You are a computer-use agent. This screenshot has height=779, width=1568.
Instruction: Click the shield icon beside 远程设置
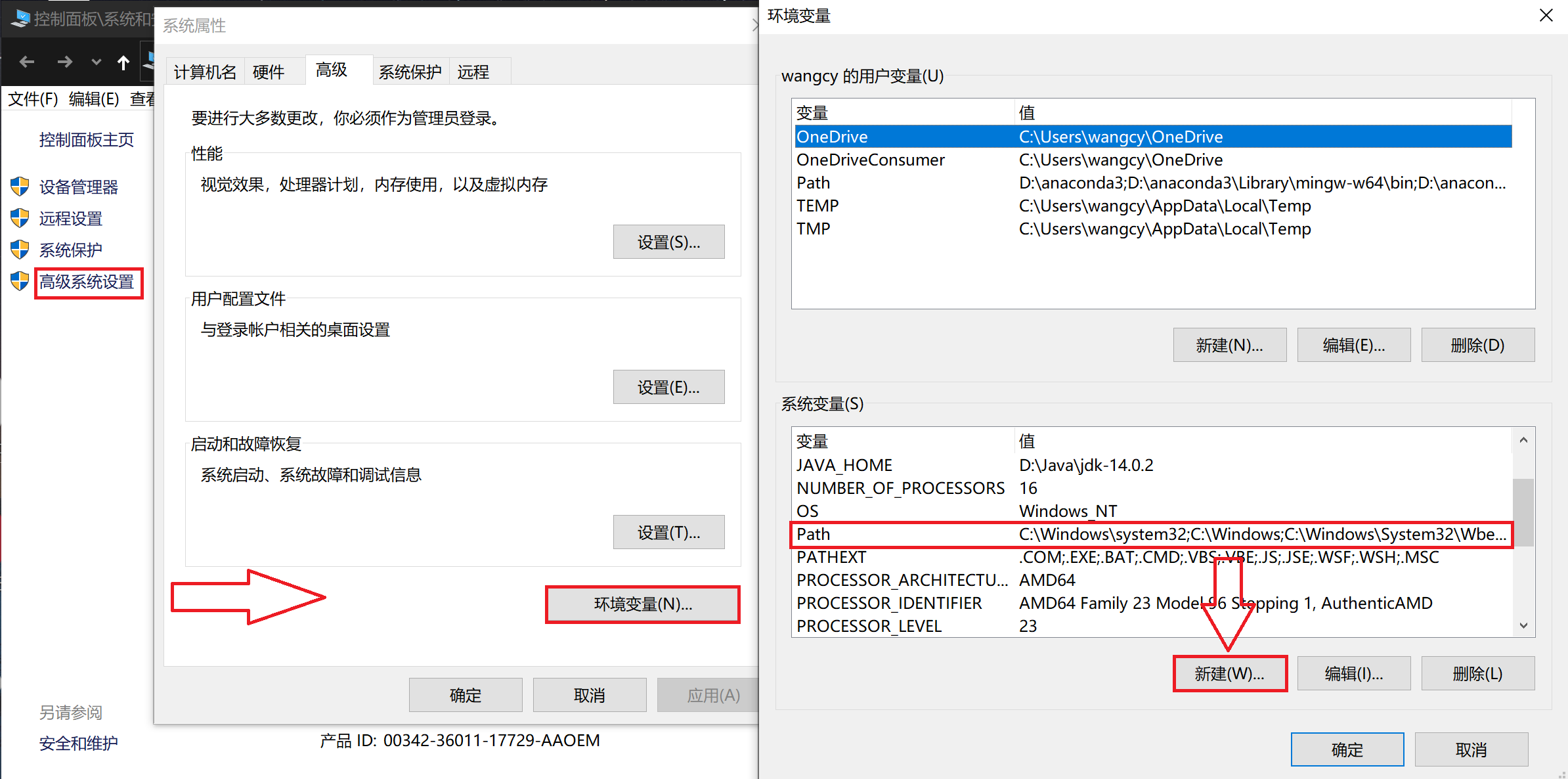20,218
